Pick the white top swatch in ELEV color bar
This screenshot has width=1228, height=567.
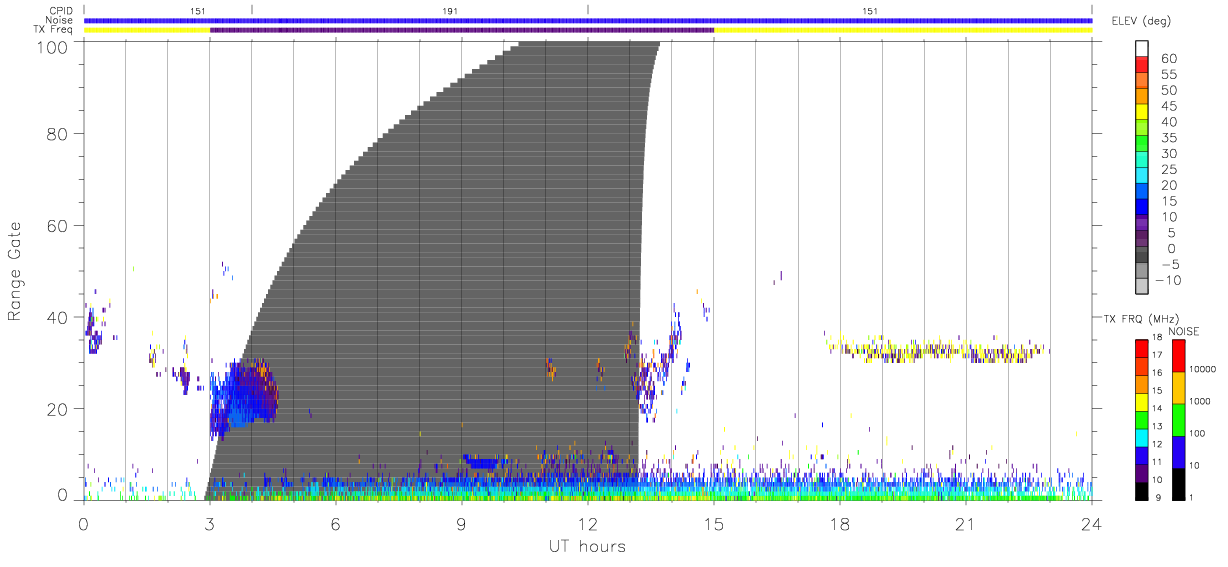pos(1141,49)
